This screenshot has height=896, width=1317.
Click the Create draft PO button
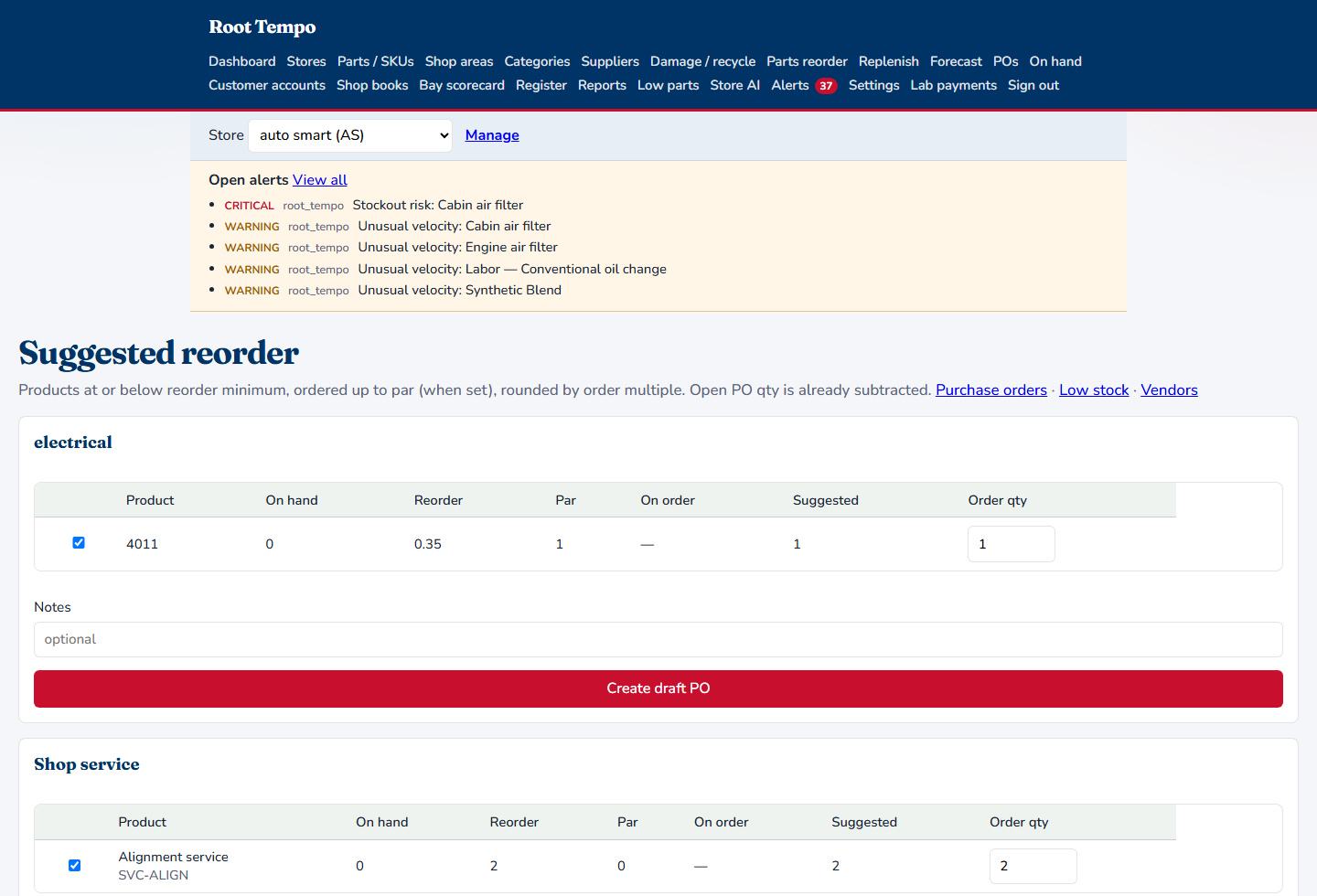click(x=658, y=688)
